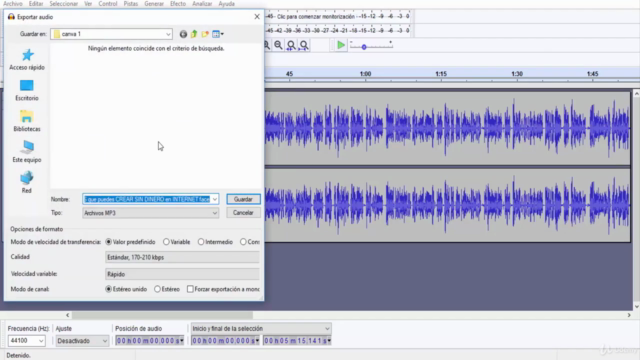The height and width of the screenshot is (360, 640).
Task: Open the Efecto menu
Action: click(178, 4)
